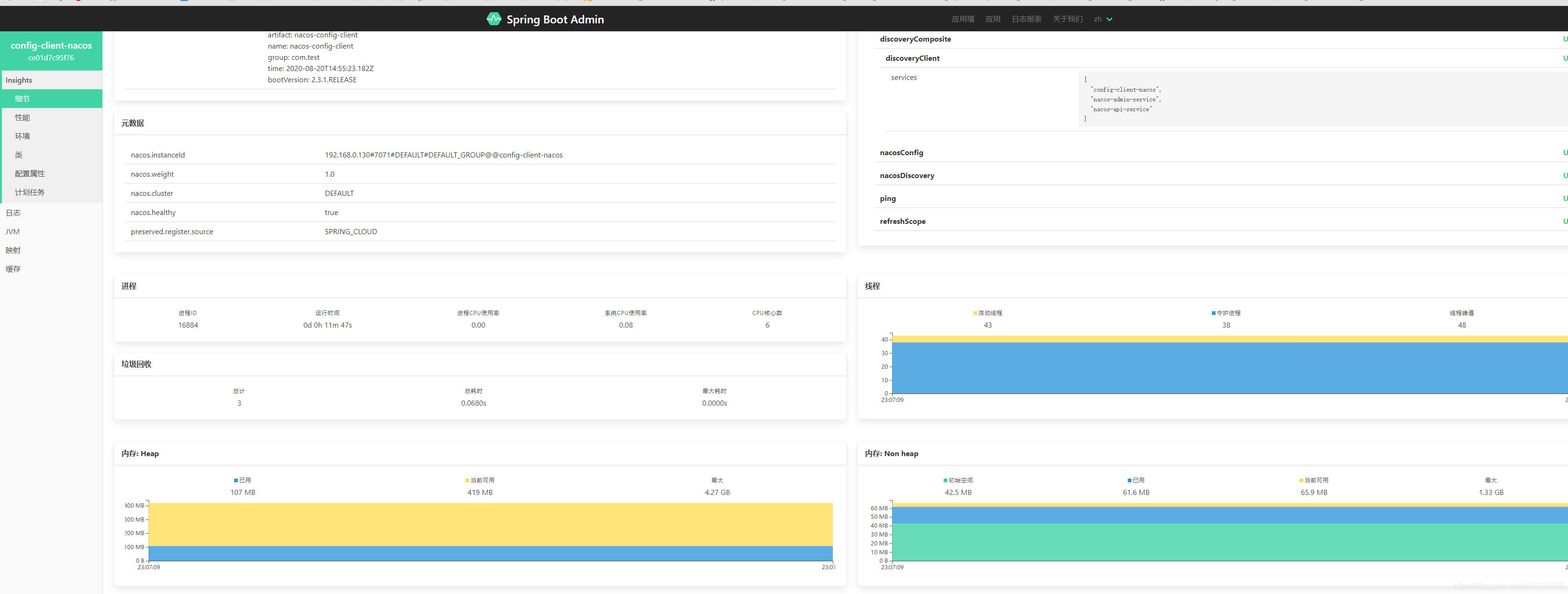Click the services JSON list block

[1323, 99]
